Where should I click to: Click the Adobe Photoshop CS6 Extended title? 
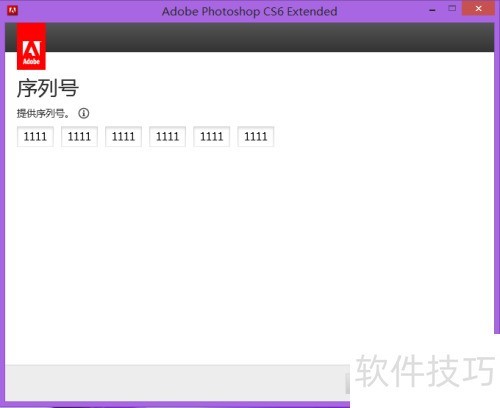click(x=250, y=11)
